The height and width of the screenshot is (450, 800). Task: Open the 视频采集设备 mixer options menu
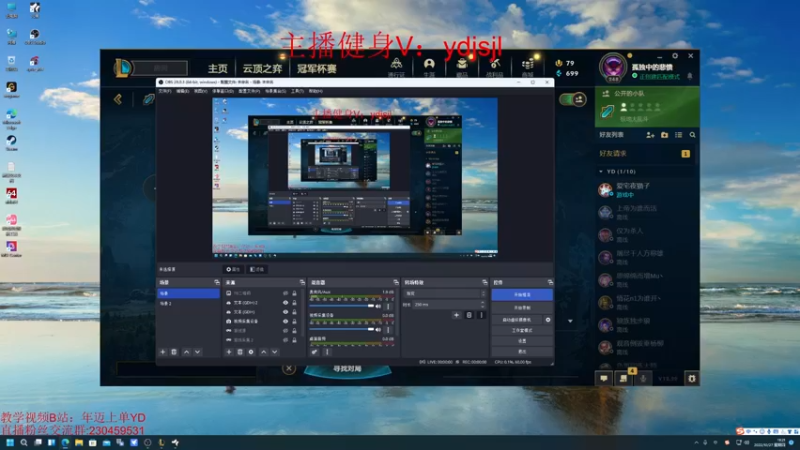388,330
